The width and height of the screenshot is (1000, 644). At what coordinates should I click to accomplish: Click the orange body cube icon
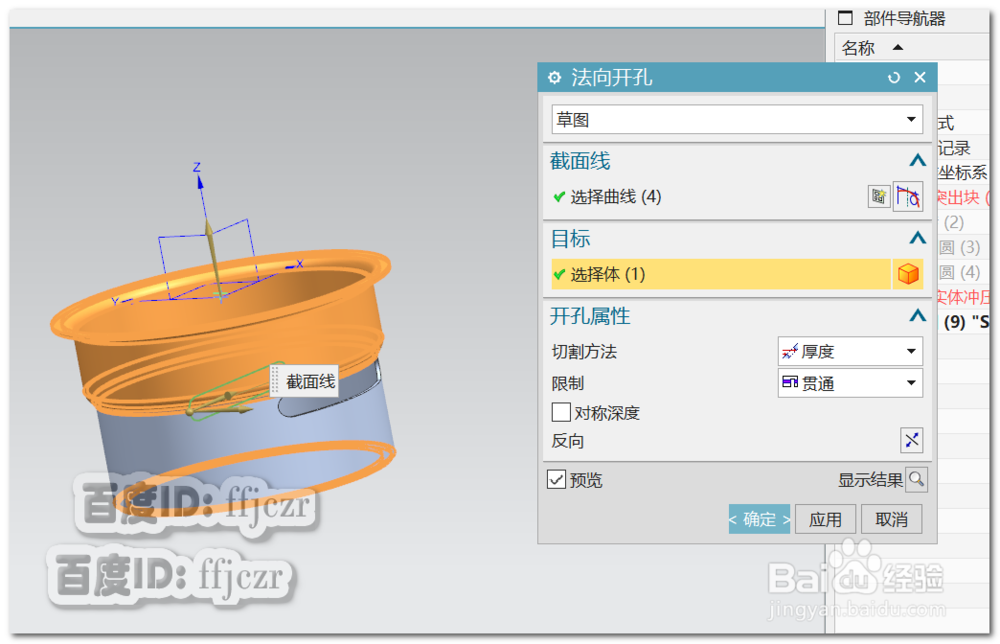coord(908,274)
